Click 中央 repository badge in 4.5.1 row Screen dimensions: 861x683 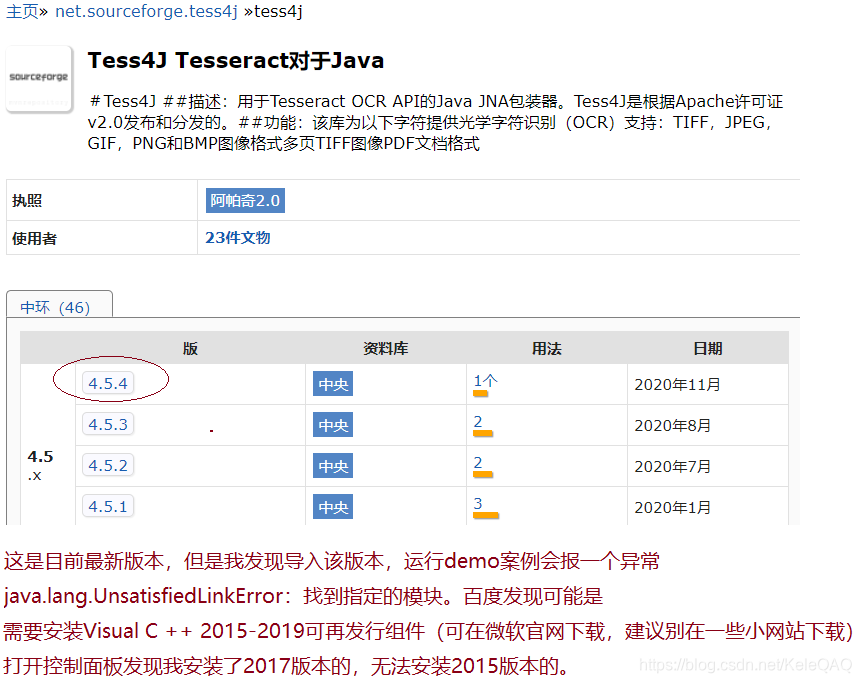click(x=333, y=507)
